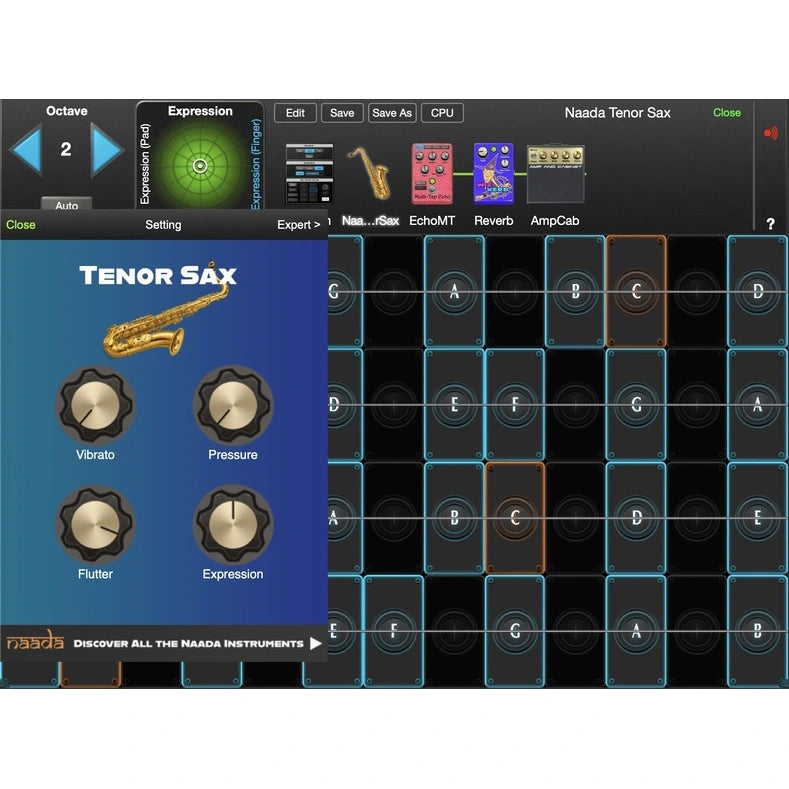This screenshot has height=789, width=789.
Task: Adjust the Expression knob
Action: click(233, 524)
